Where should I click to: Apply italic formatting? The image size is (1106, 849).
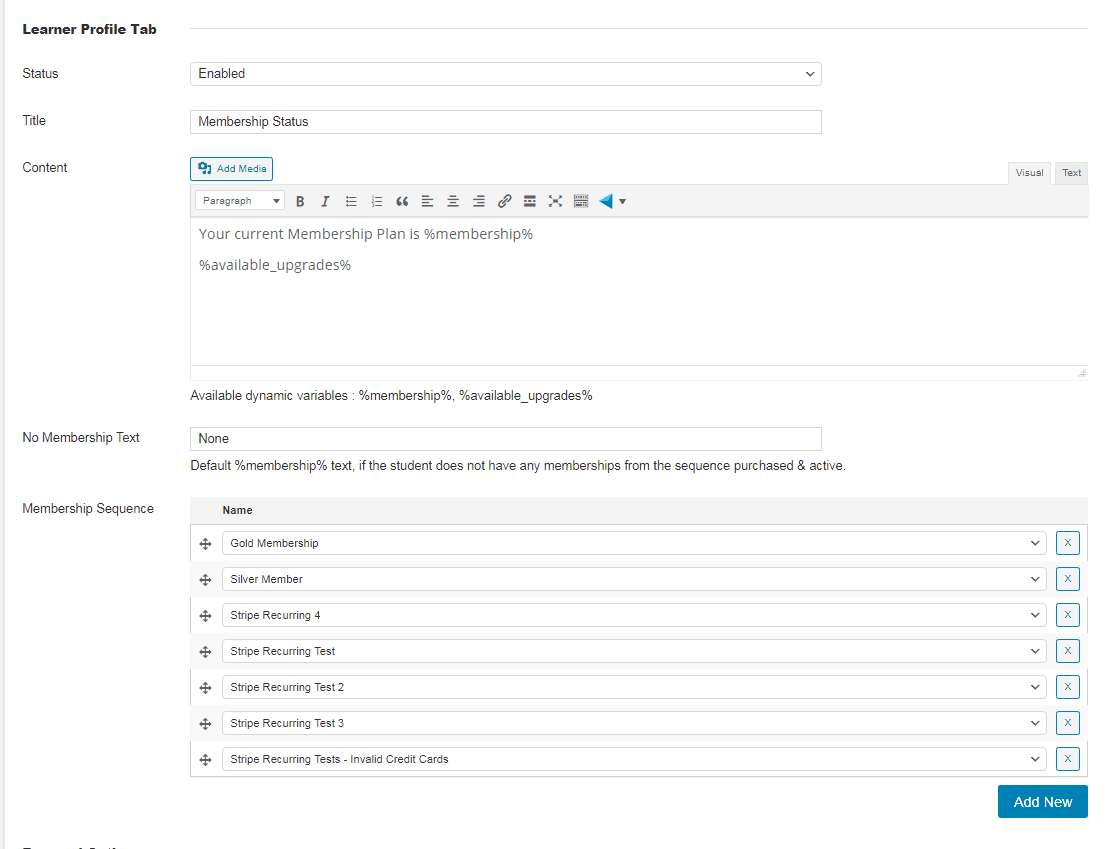(325, 201)
